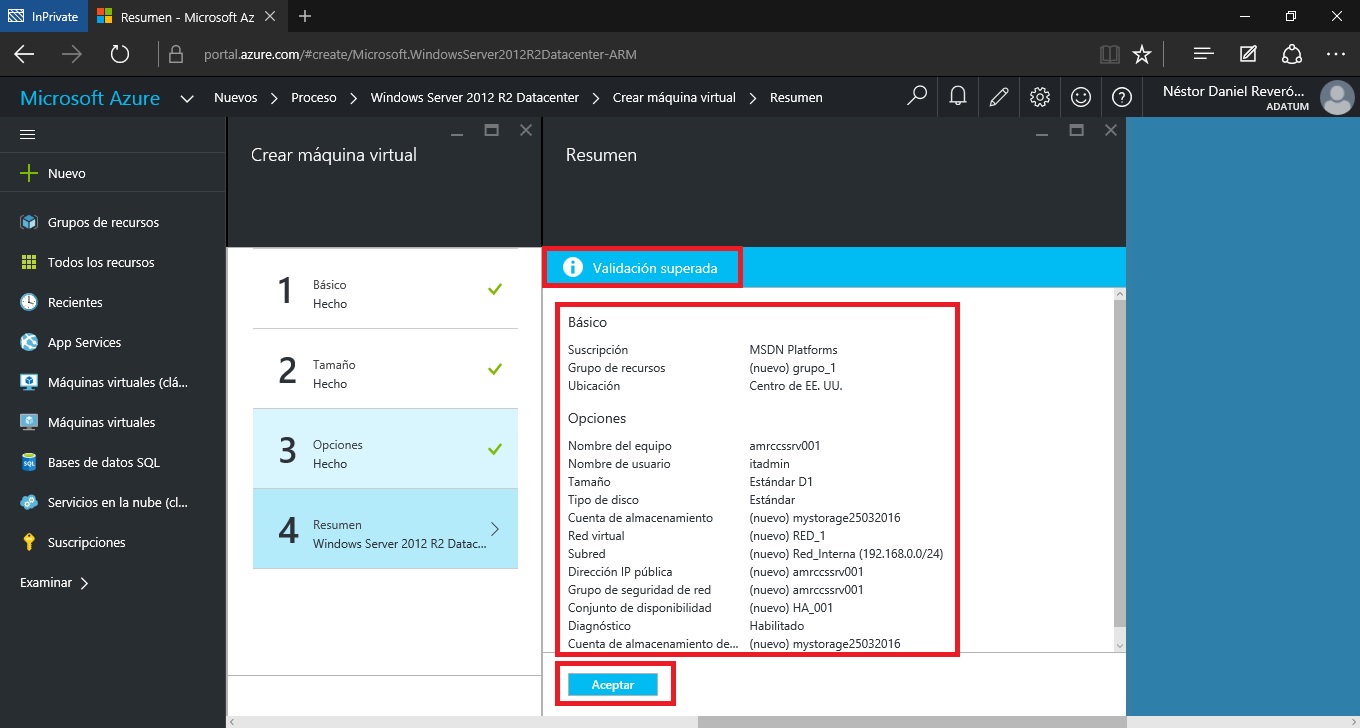Open portal settings gear icon
This screenshot has width=1360, height=728.
pos(1039,97)
